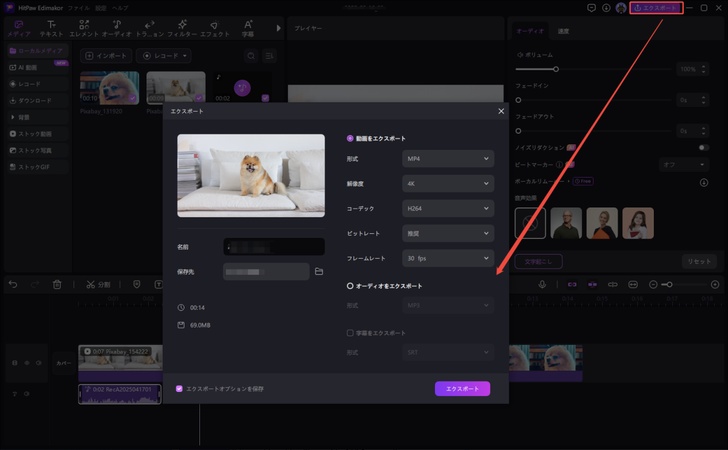The image size is (728, 450).
Task: Open the feedback message icon in title bar
Action: (x=591, y=8)
